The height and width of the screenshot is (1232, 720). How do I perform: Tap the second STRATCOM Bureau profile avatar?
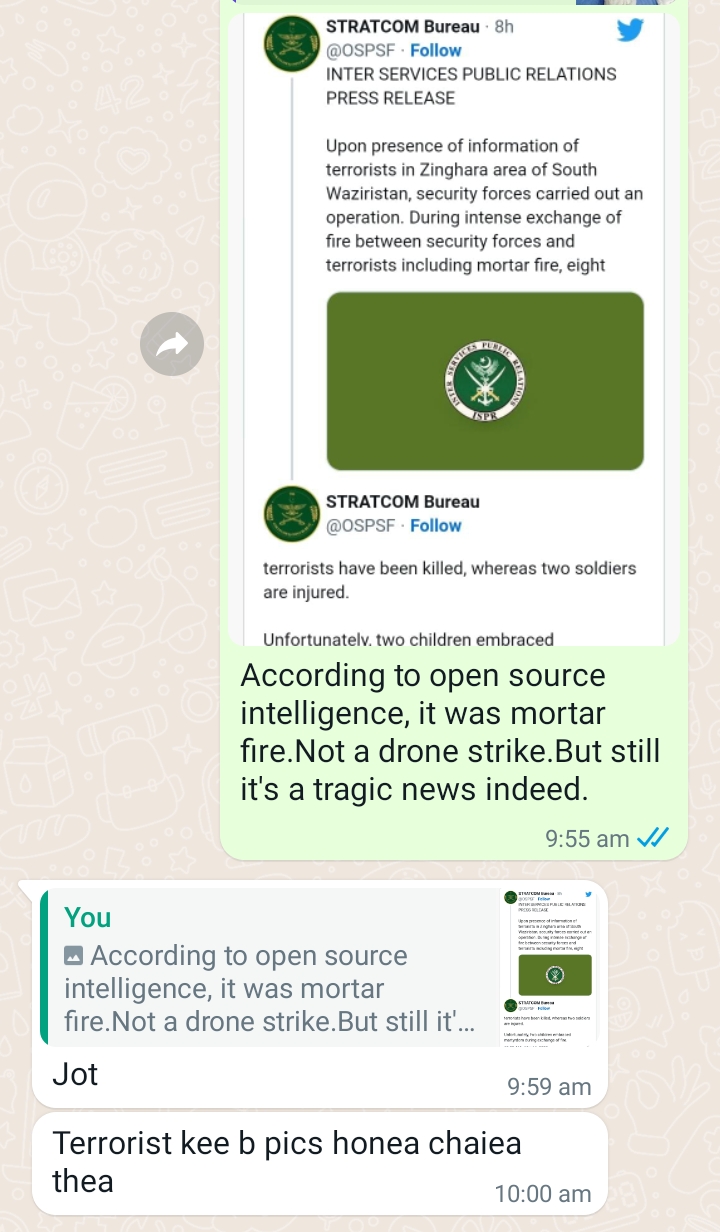coord(291,514)
